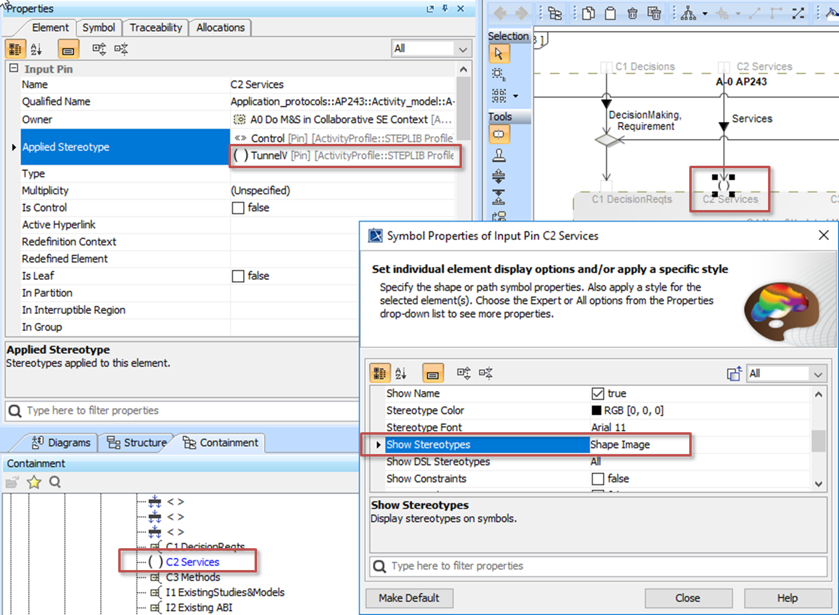Select the arrow Selection tool

tap(499, 54)
